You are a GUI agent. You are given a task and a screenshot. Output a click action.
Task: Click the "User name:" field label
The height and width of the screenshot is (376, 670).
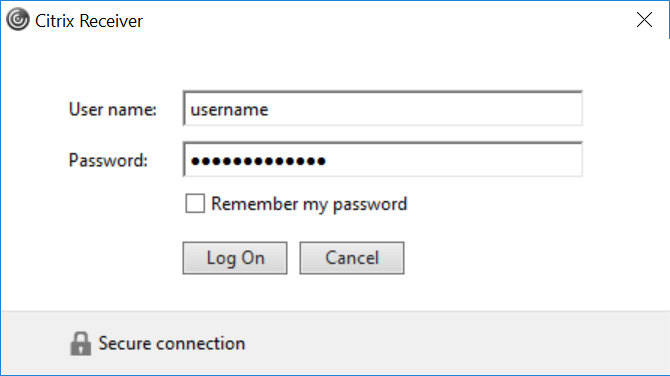[113, 109]
